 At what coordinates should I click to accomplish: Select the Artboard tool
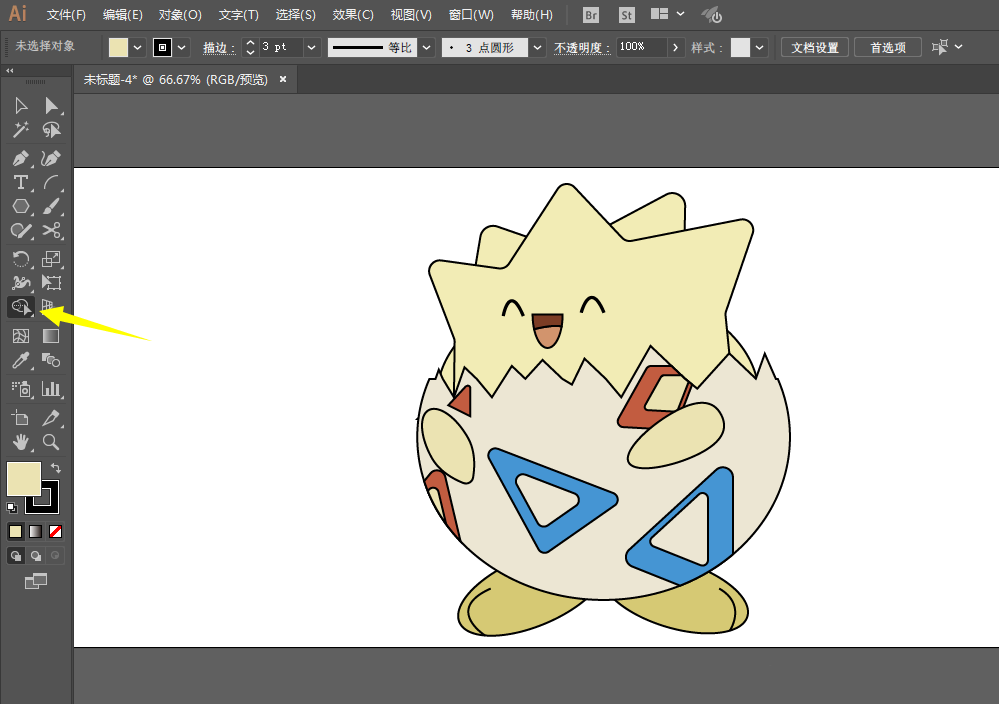click(21, 417)
